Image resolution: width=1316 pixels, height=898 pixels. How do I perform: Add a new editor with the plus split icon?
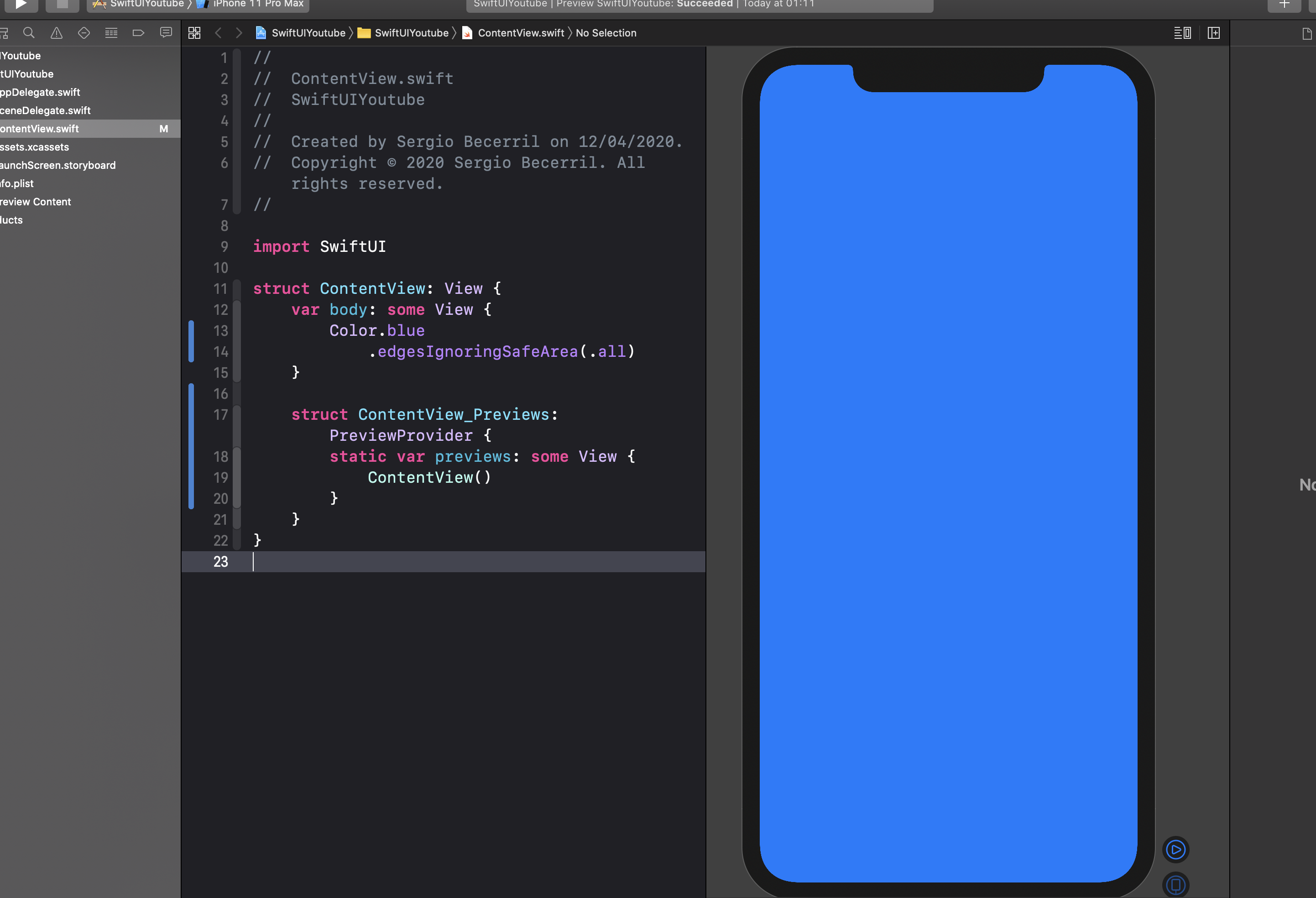click(1214, 33)
